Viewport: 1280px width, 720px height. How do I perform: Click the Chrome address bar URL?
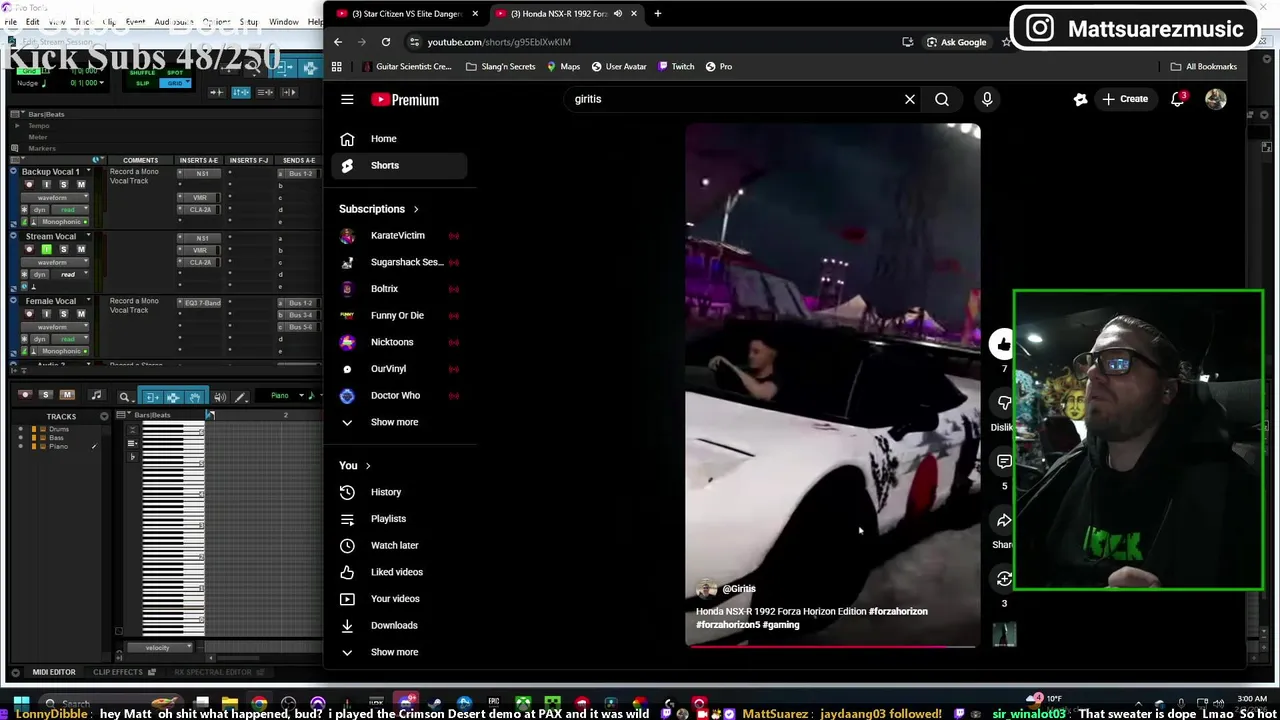pyautogui.click(x=499, y=42)
